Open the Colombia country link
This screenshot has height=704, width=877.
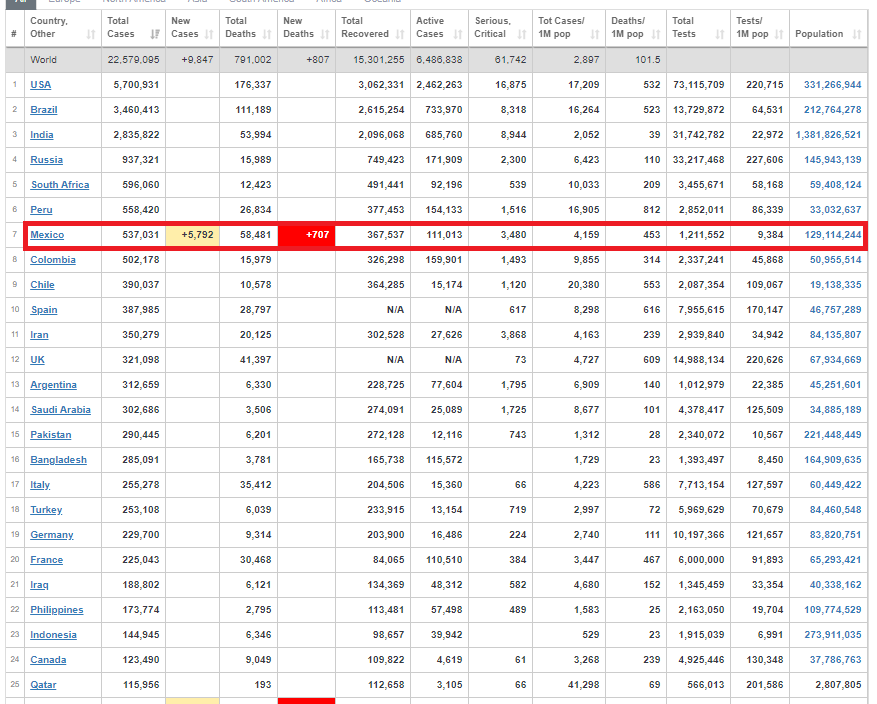53,260
